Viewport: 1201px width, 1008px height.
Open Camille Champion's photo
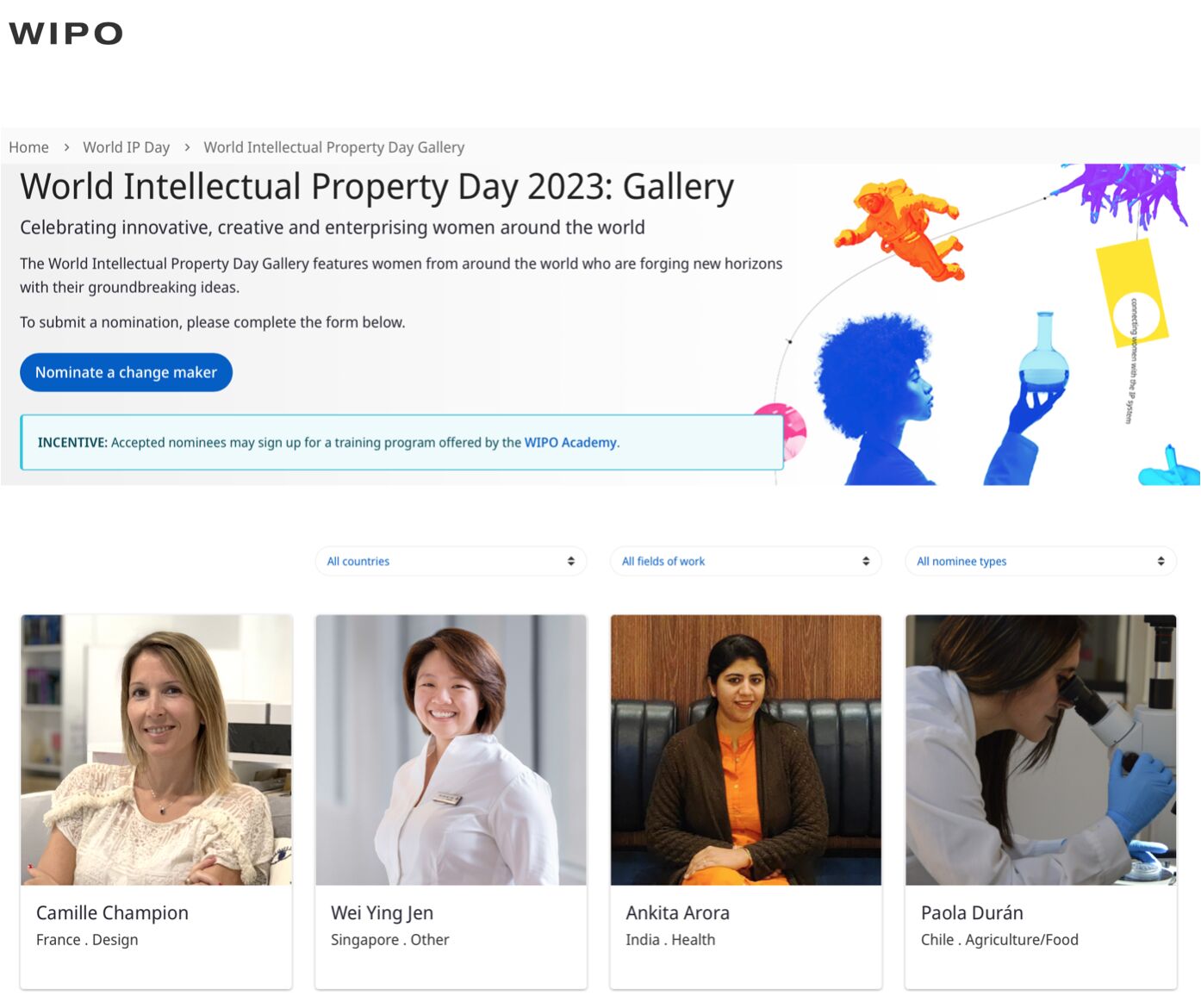[x=156, y=750]
